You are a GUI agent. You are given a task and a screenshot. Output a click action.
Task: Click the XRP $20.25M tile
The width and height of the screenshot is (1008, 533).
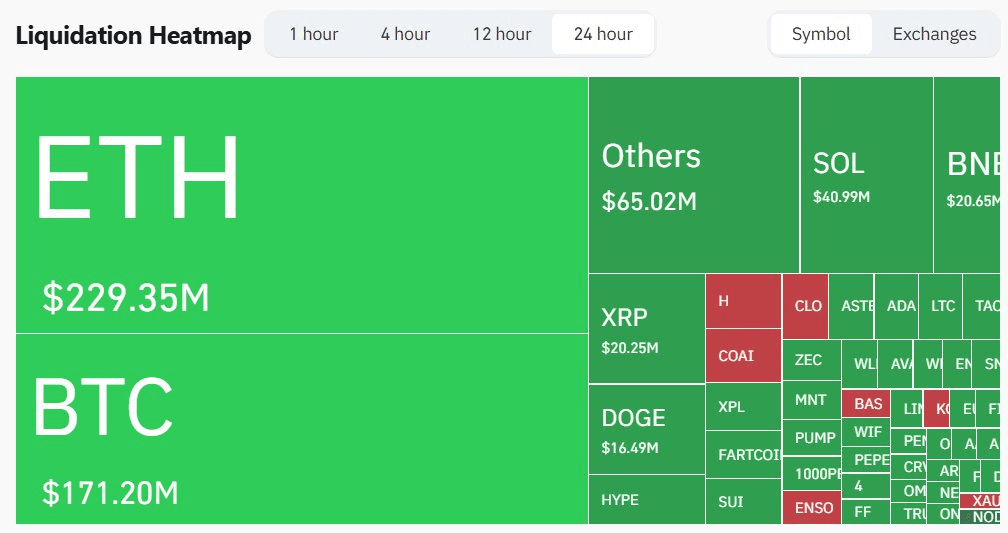click(x=646, y=329)
